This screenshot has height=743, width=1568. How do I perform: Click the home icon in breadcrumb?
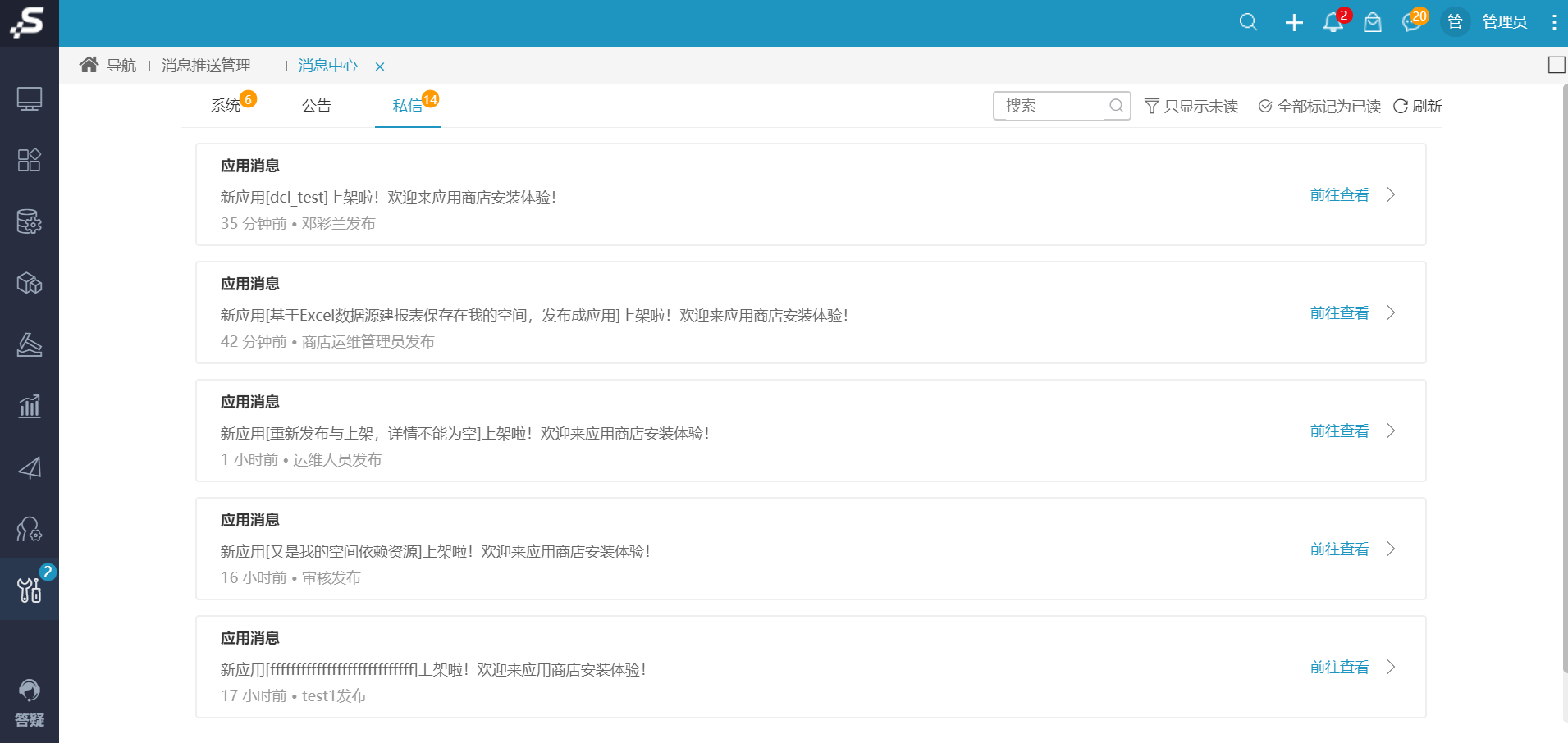point(89,65)
